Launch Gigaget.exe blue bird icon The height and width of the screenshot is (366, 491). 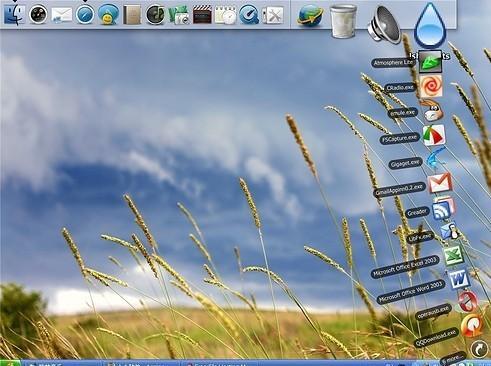coord(436,159)
